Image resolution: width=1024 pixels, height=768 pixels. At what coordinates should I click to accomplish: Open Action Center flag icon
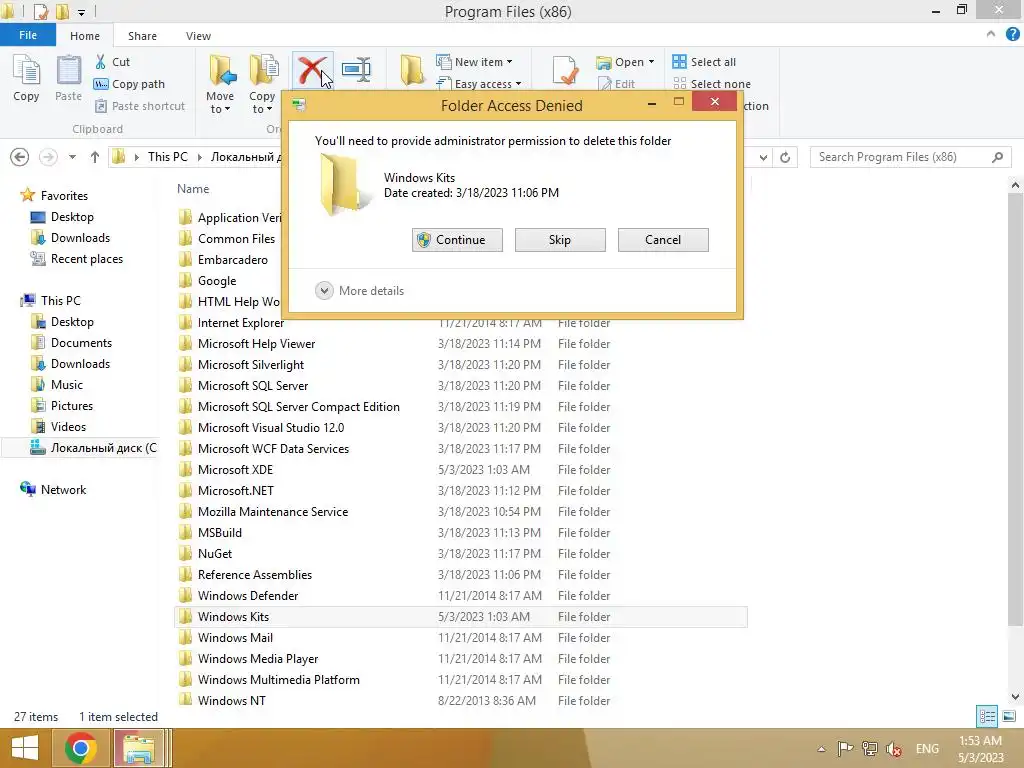[845, 748]
